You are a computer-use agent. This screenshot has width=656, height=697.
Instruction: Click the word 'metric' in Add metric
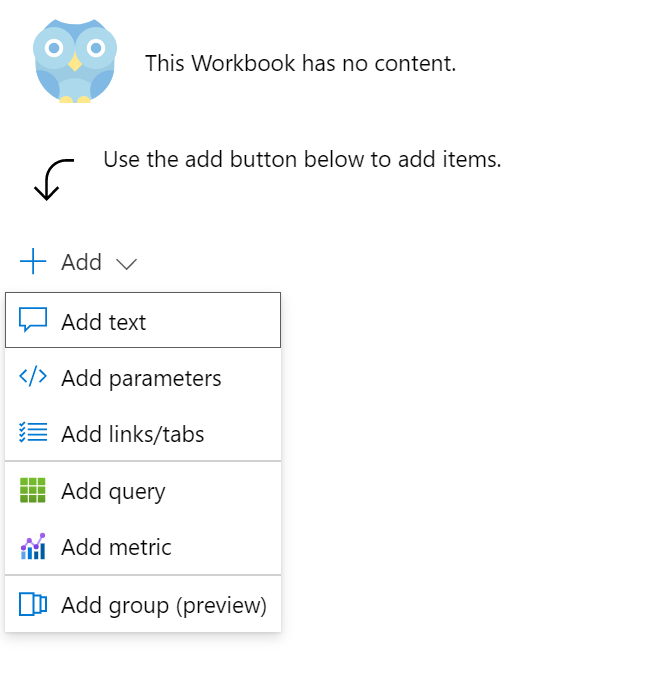click(x=140, y=547)
